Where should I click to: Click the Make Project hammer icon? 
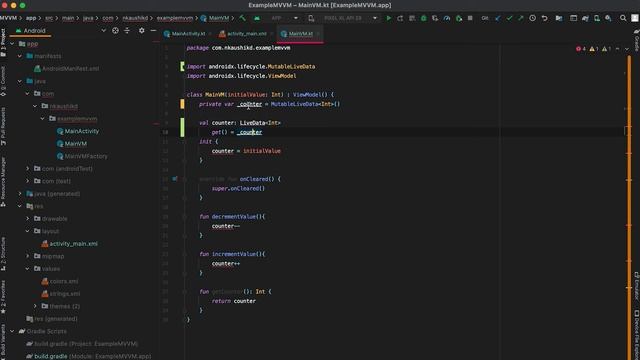[242, 18]
